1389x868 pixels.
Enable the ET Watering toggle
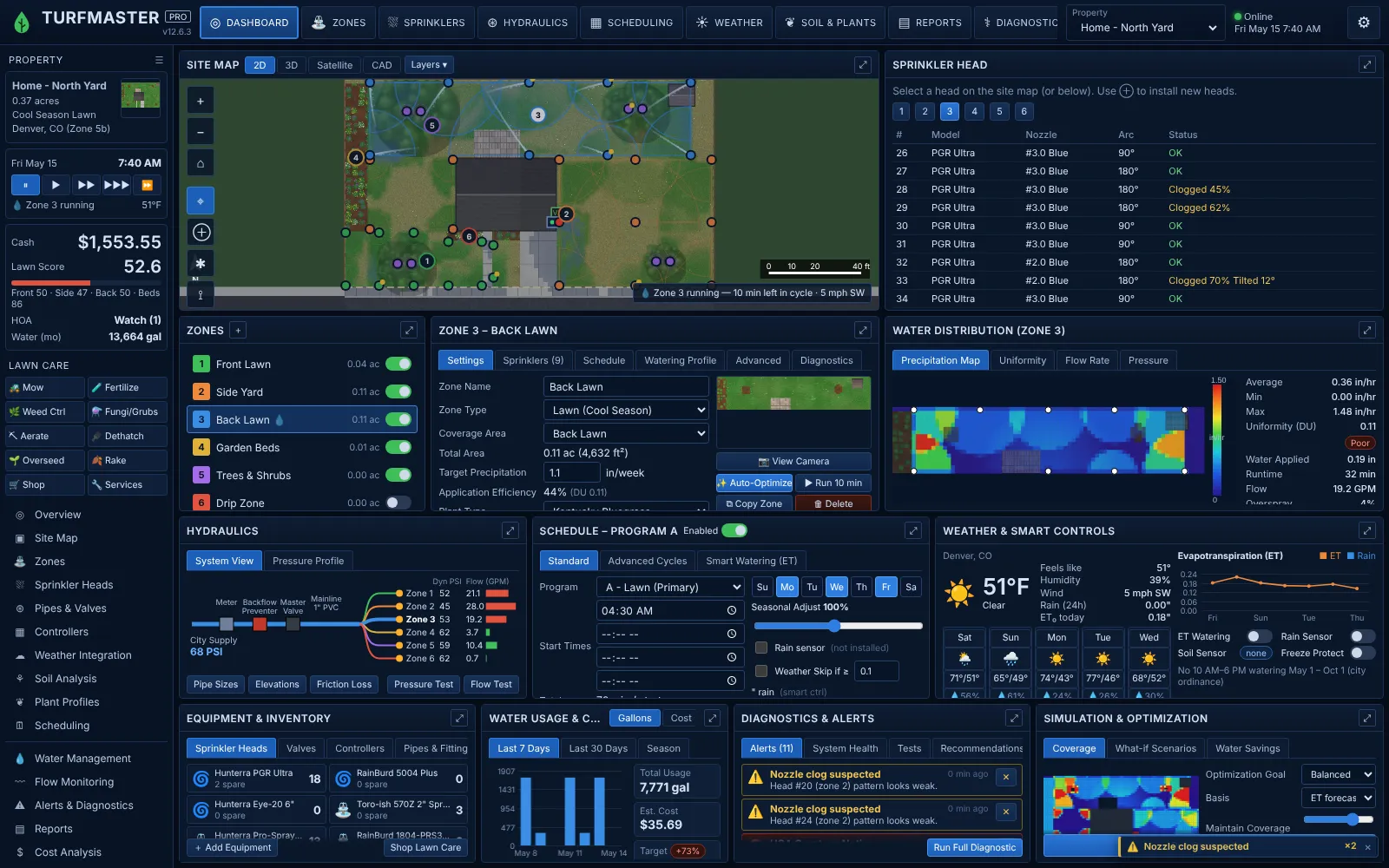coord(1259,636)
